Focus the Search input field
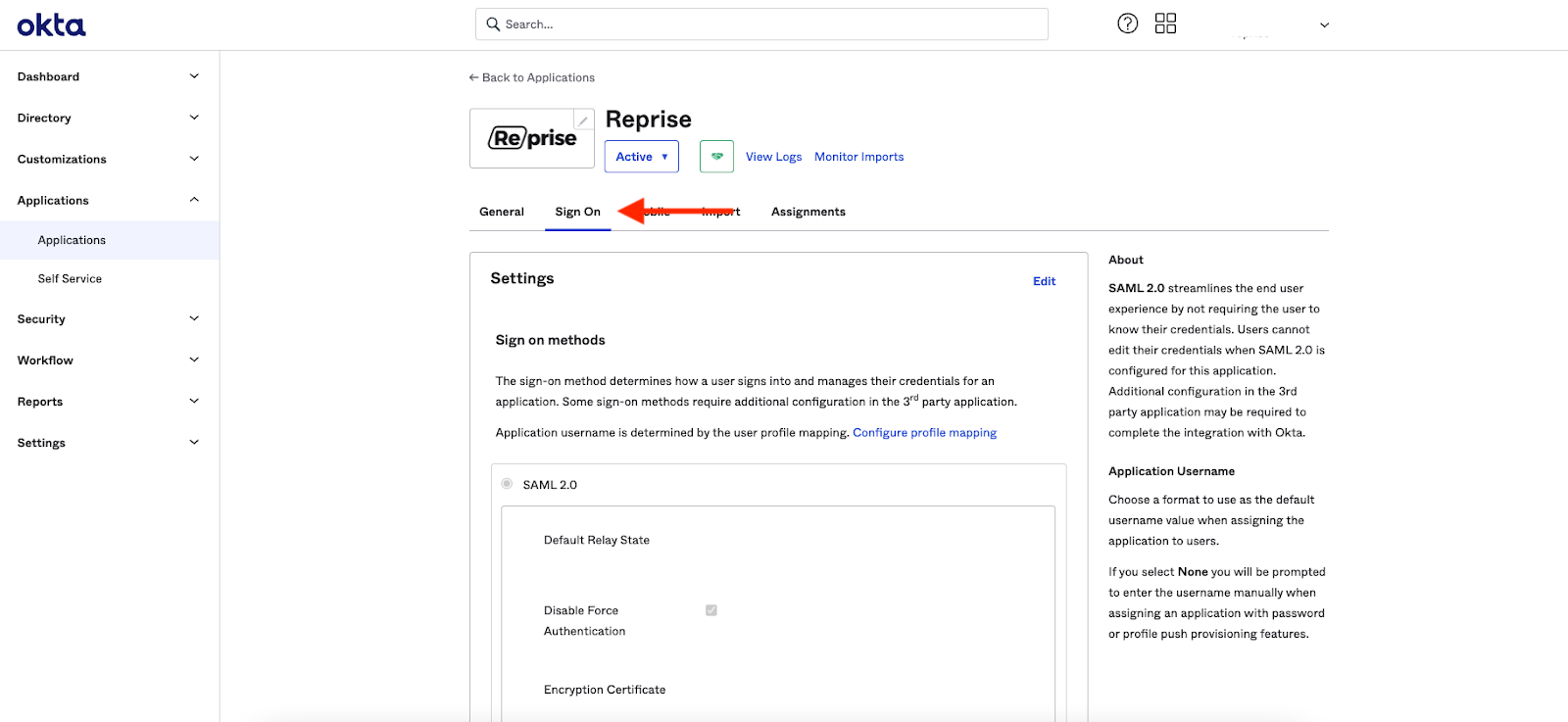 761,24
